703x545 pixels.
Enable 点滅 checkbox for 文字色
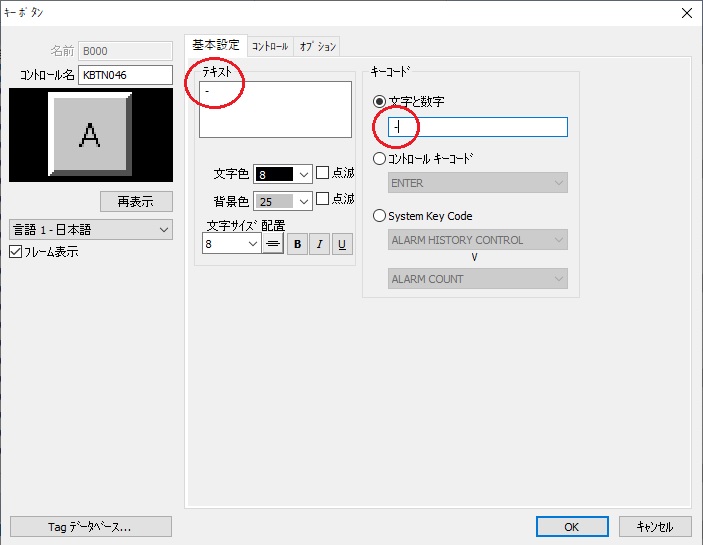coord(322,173)
